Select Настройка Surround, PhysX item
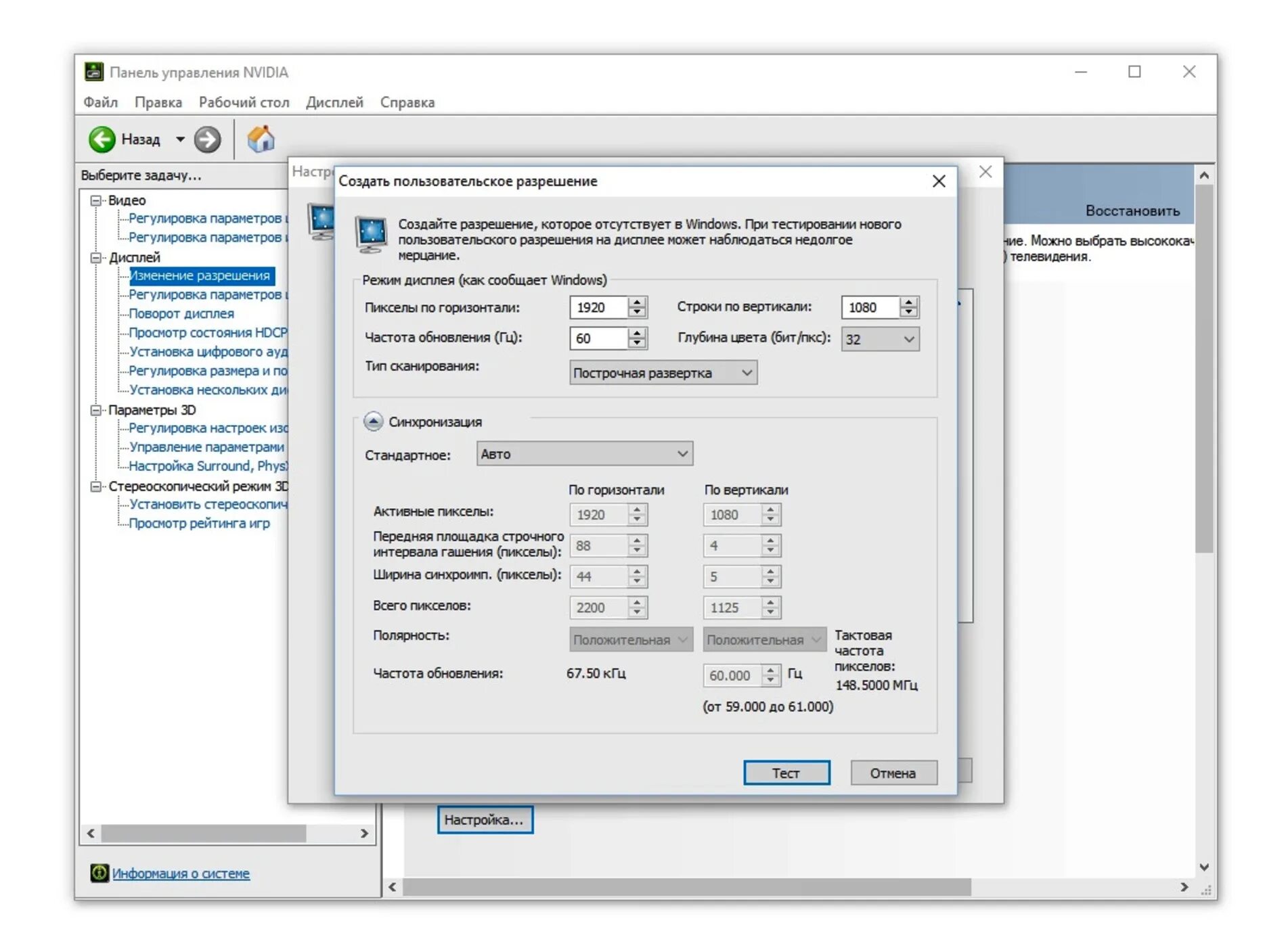This screenshot has width=1286, height=952. point(208,466)
